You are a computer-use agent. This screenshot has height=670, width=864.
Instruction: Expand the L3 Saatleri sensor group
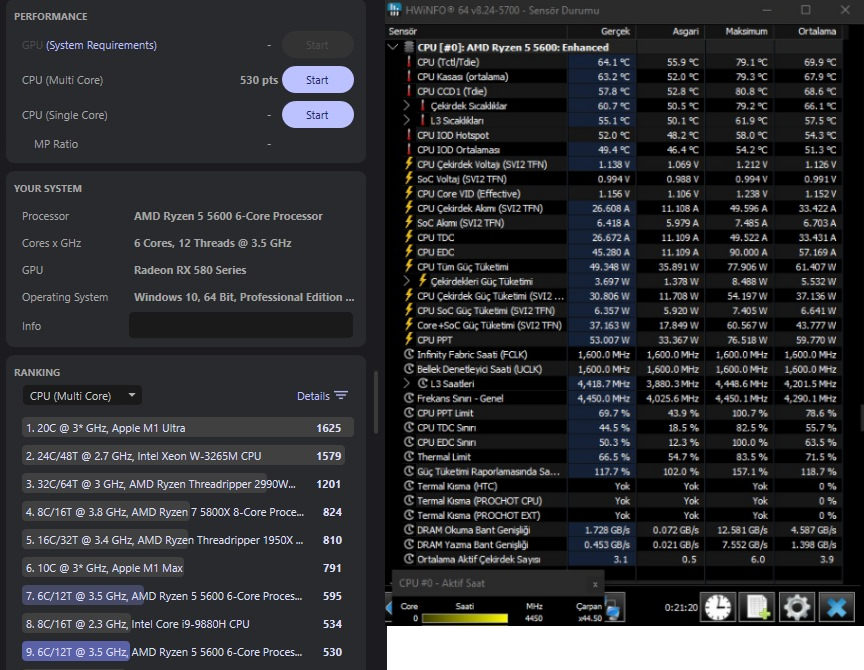coord(407,383)
